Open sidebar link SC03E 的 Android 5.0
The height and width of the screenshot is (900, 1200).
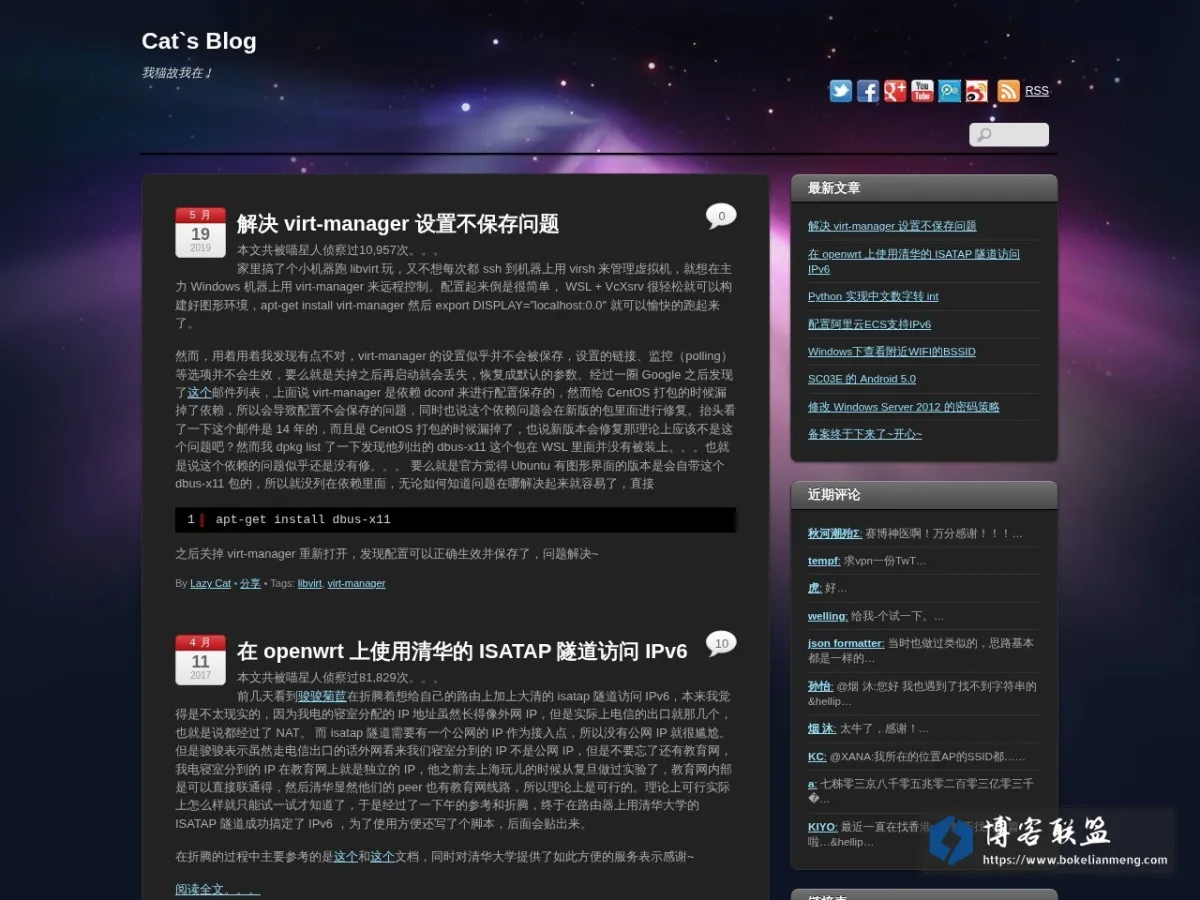pos(862,379)
